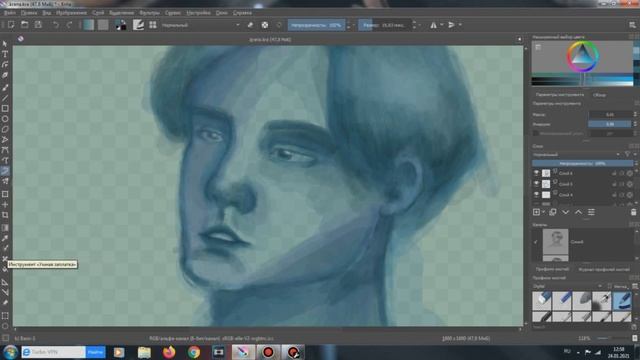Switch to the Brush Presets tab
Screen dimensions: 640x360
552,269
